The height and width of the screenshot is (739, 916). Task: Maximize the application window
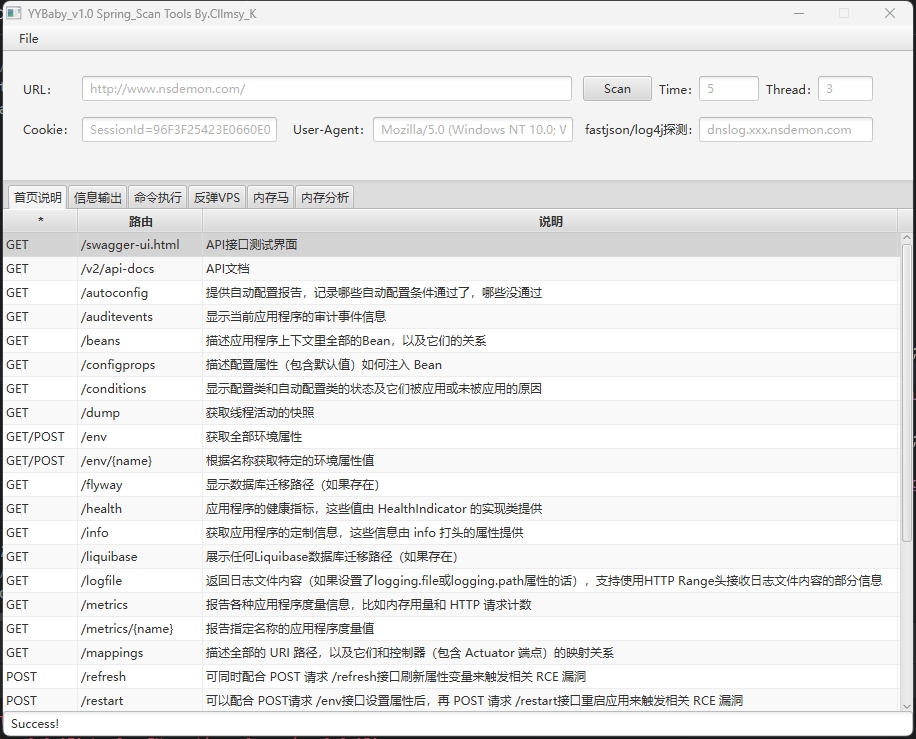[x=843, y=13]
